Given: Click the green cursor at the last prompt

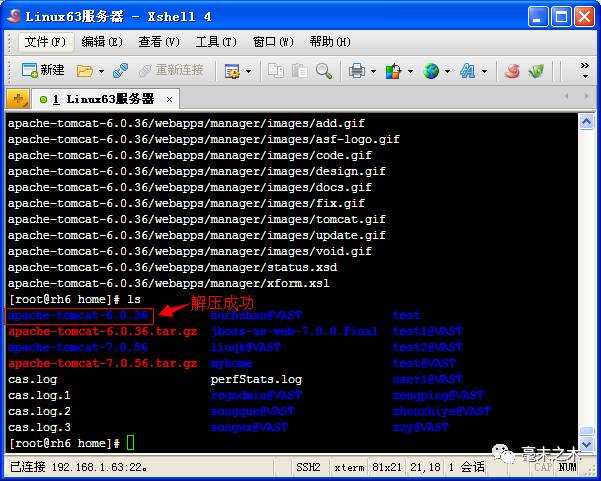Looking at the screenshot, I should point(131,443).
